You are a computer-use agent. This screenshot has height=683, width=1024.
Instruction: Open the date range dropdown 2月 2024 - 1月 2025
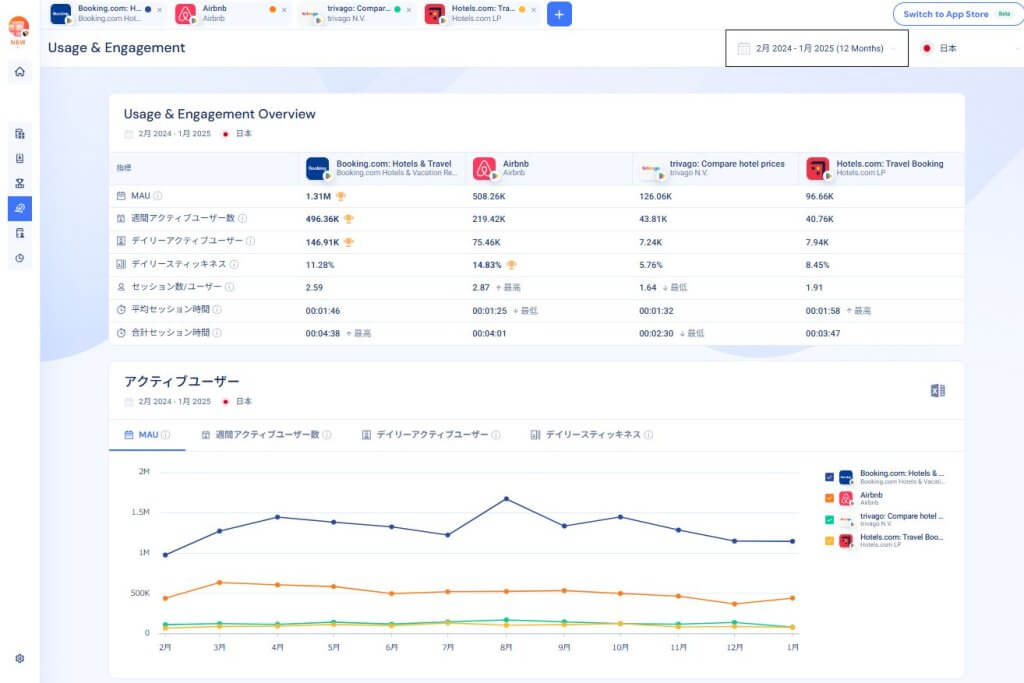click(816, 48)
